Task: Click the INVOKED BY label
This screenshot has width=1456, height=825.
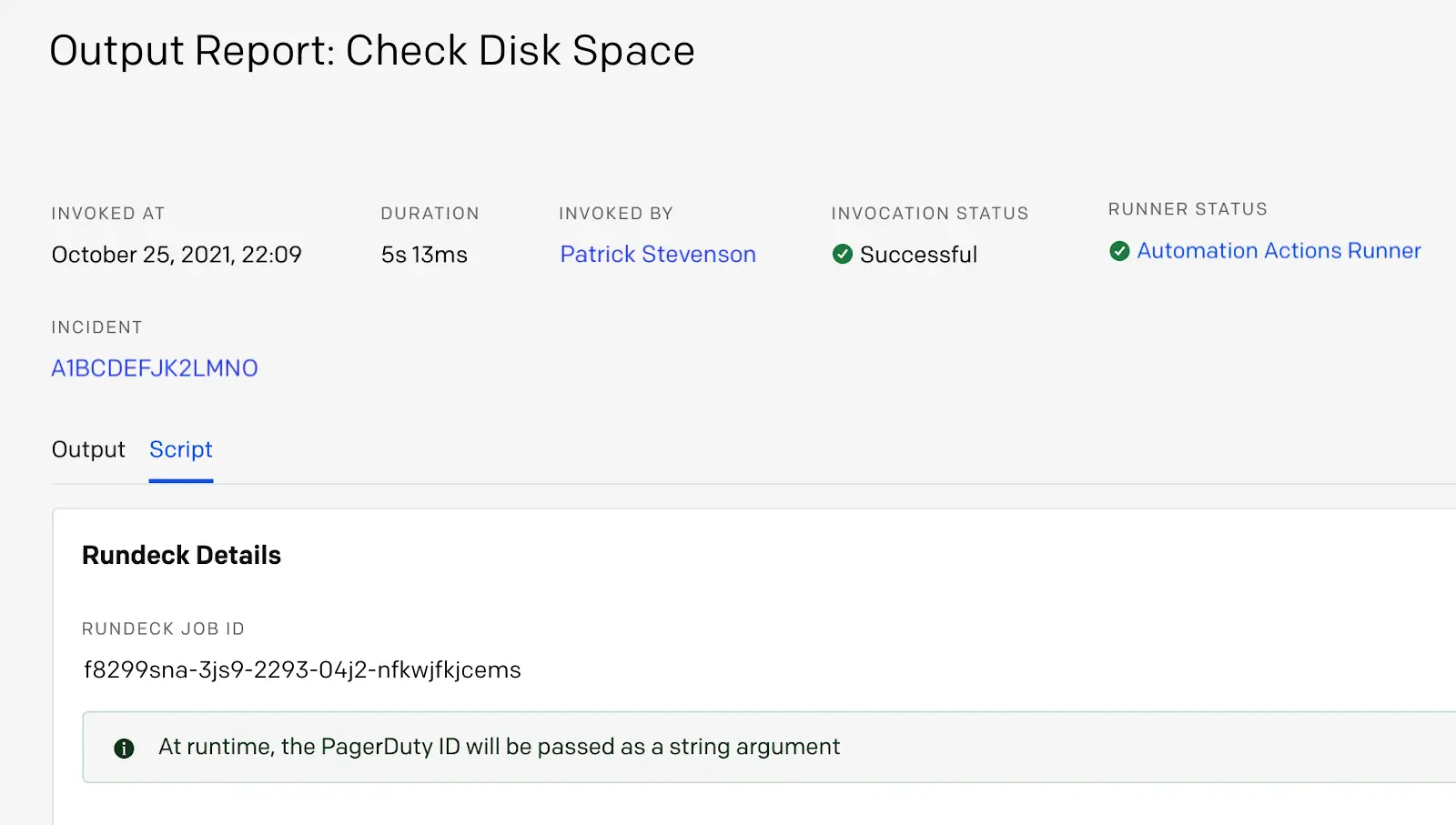Action: [x=615, y=214]
